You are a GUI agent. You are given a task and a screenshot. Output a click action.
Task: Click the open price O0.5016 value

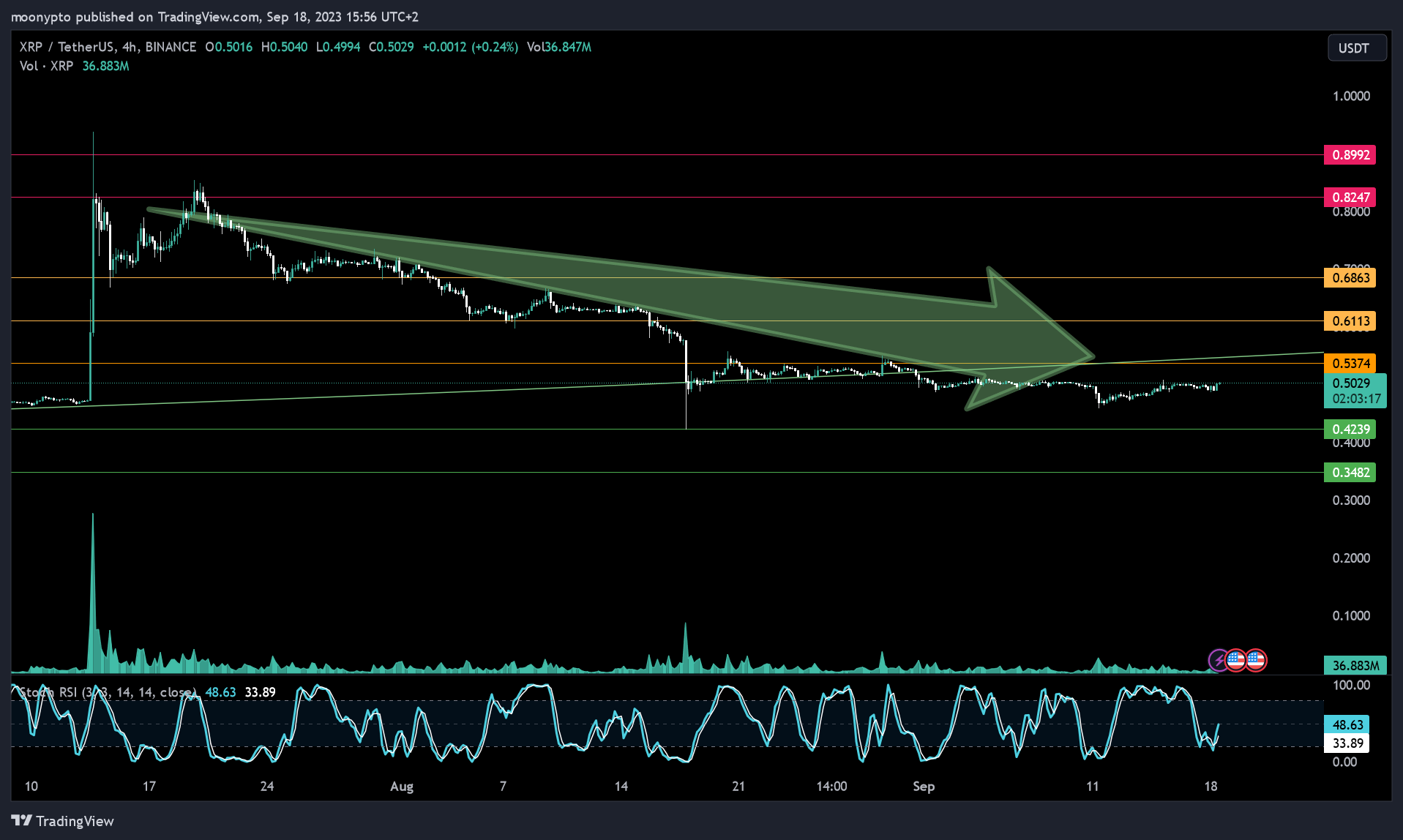229,47
